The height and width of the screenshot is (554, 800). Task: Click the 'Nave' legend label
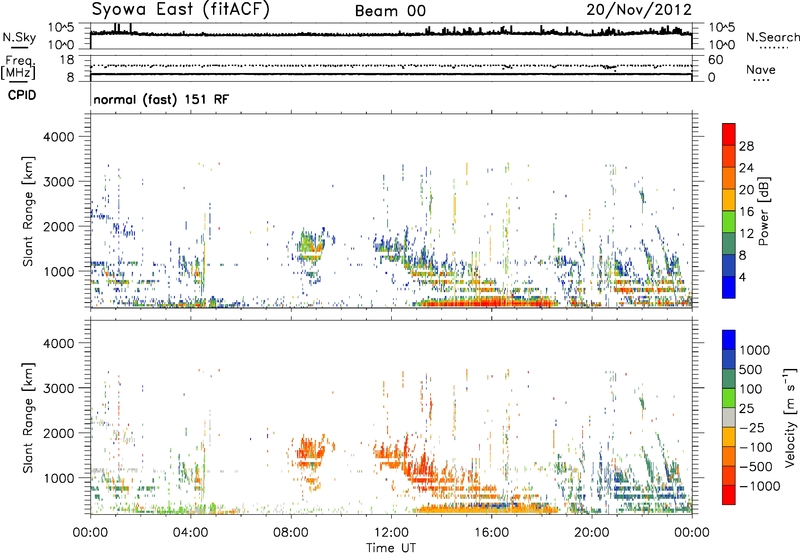coord(761,69)
